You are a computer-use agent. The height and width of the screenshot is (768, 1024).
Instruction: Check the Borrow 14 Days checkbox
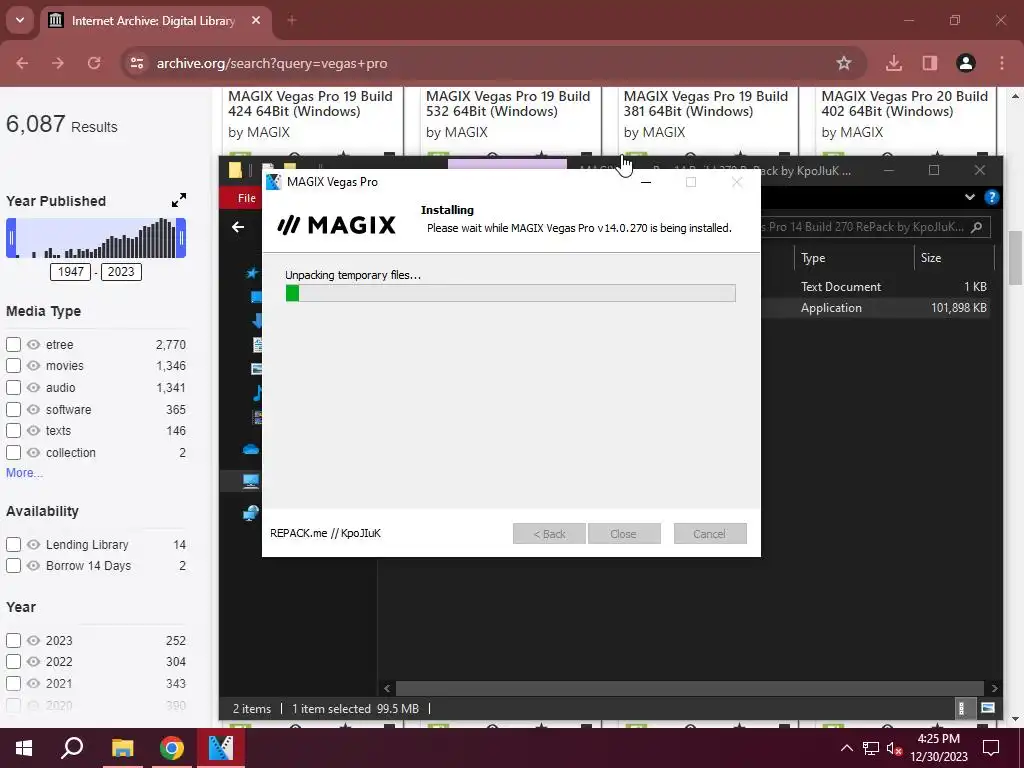[13, 566]
